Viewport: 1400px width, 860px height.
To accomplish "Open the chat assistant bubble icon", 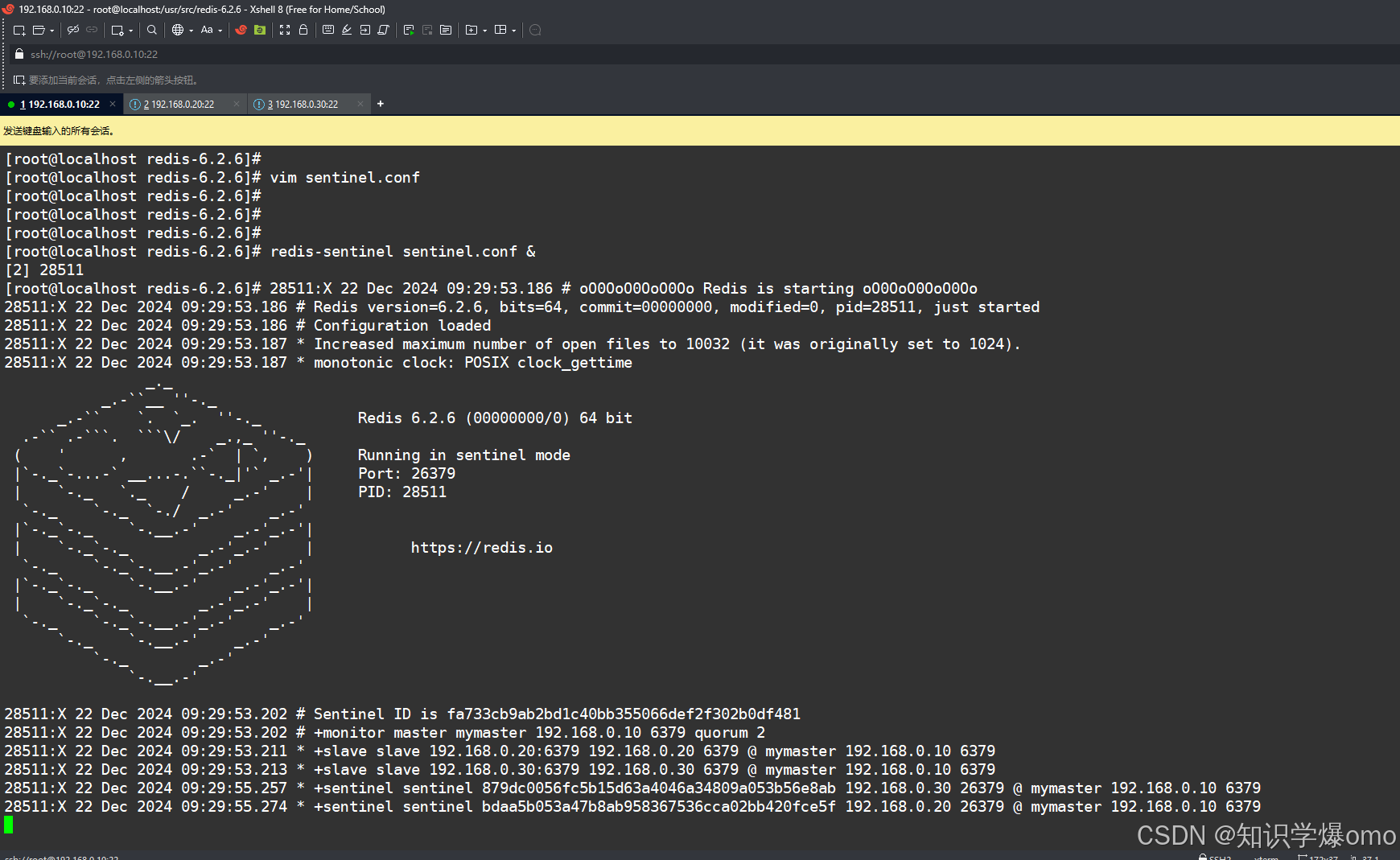I will pyautogui.click(x=535, y=30).
